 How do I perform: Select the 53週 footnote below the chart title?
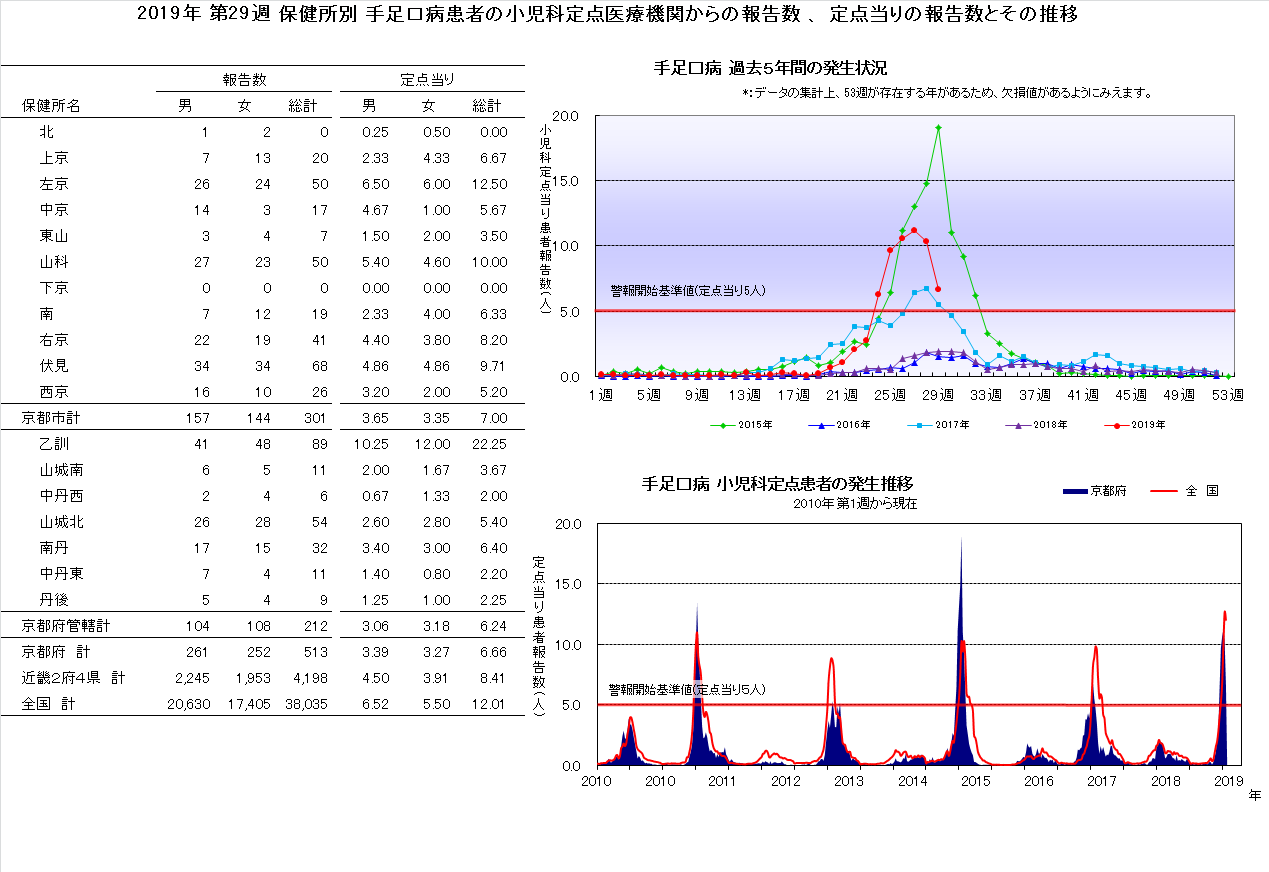coord(948,93)
